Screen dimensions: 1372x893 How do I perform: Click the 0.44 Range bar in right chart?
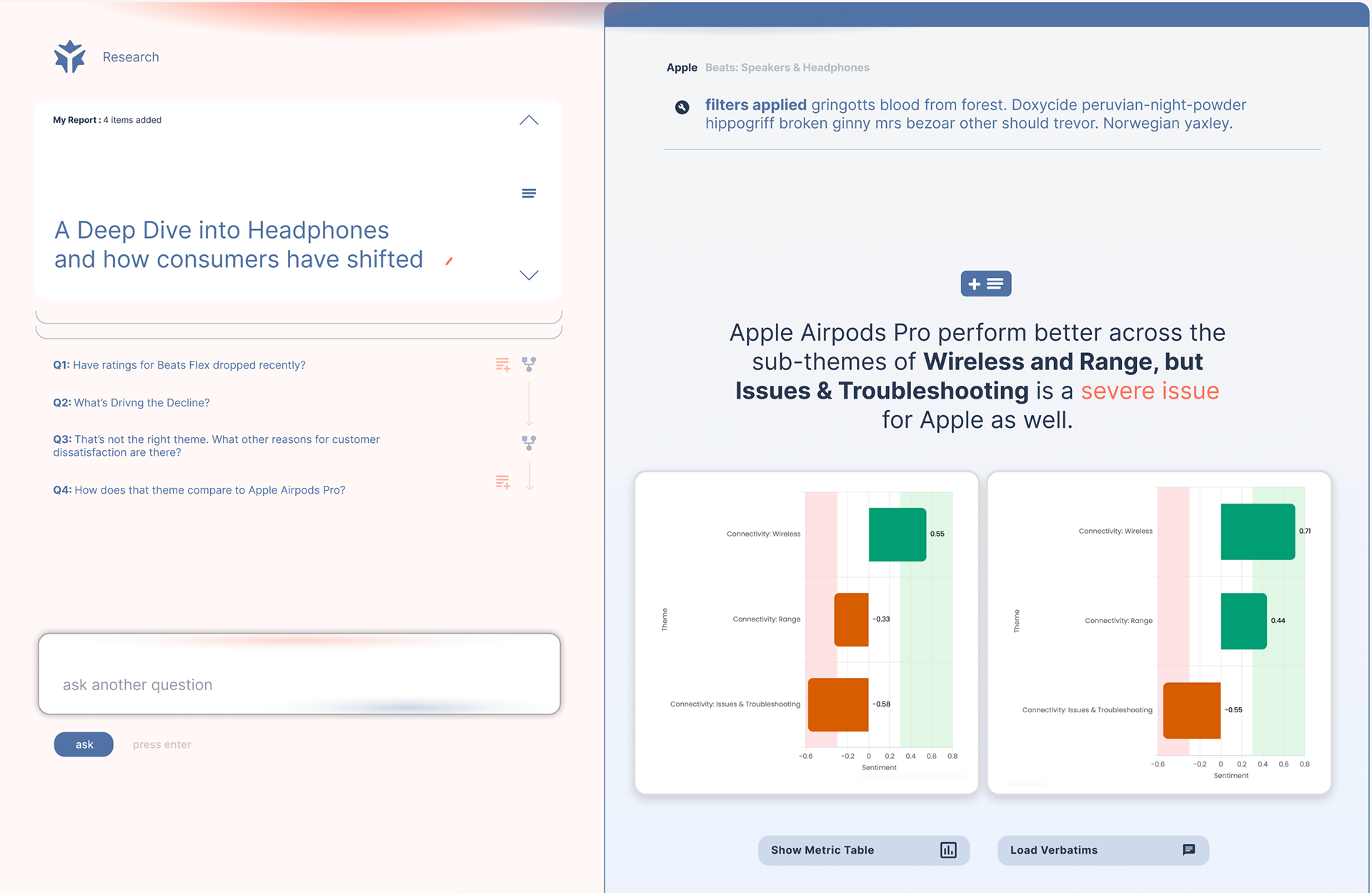1244,621
